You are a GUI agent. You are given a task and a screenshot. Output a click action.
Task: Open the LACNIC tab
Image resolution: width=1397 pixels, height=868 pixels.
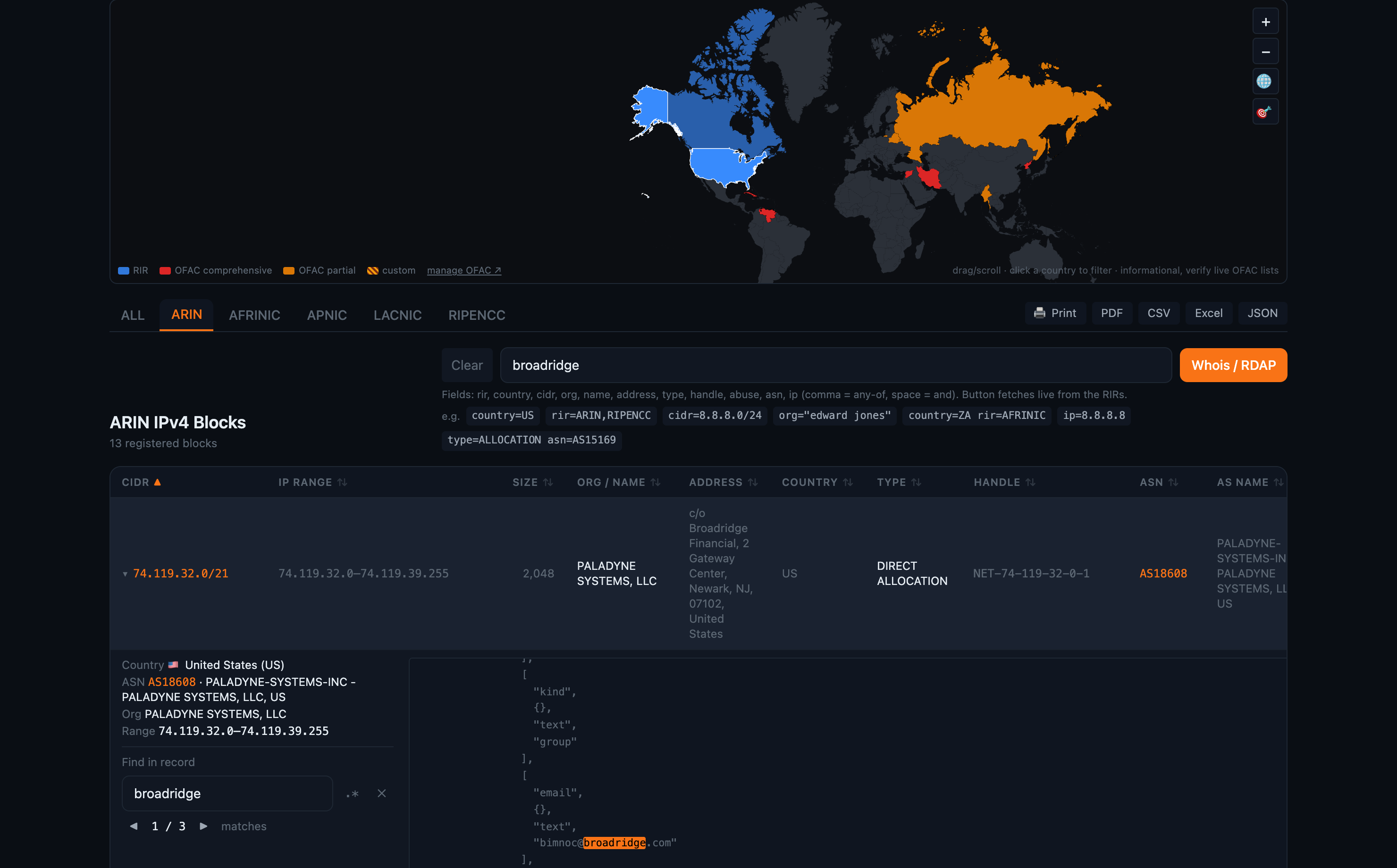tap(397, 315)
